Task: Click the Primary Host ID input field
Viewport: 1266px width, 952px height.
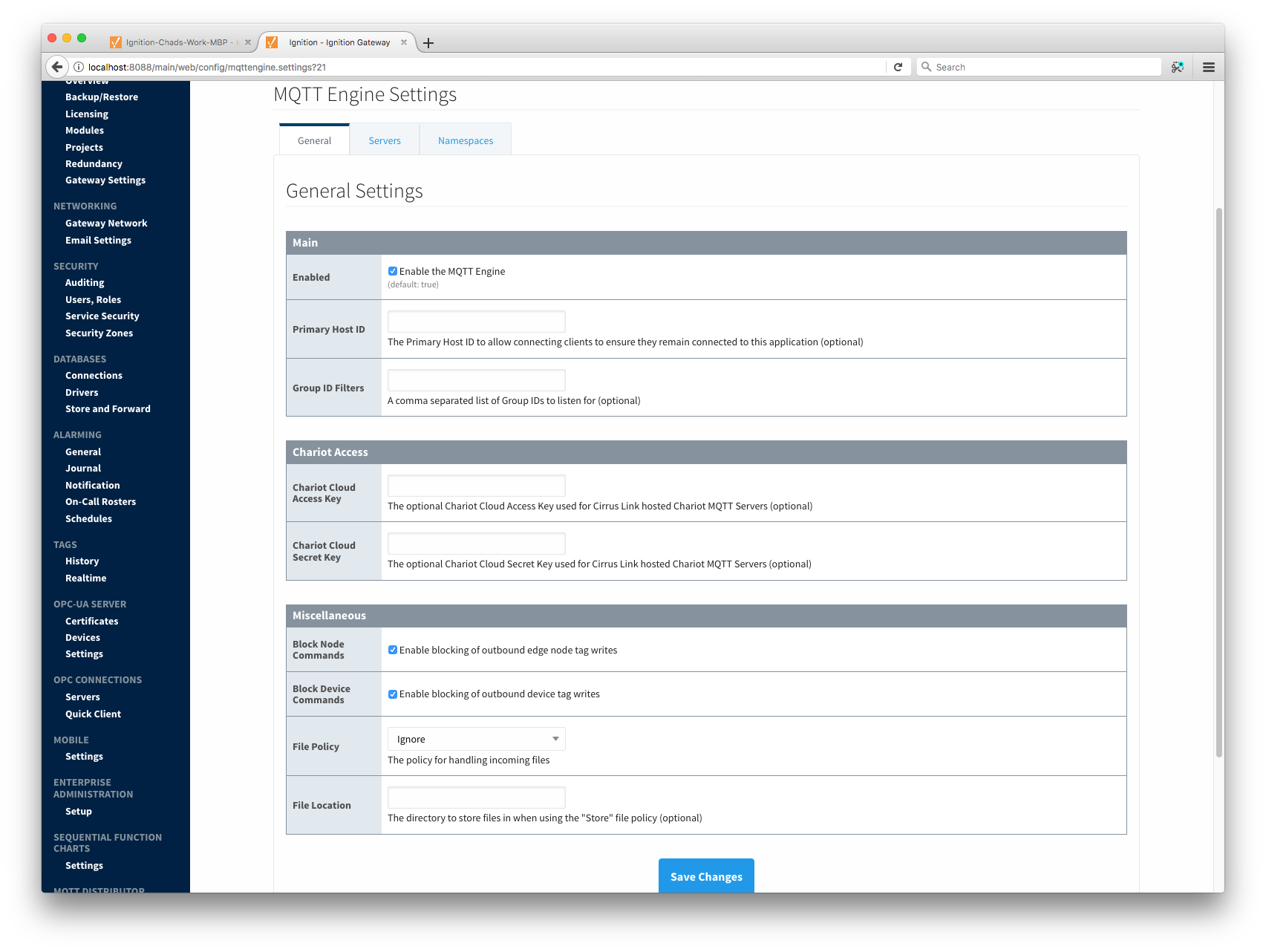Action: [477, 322]
